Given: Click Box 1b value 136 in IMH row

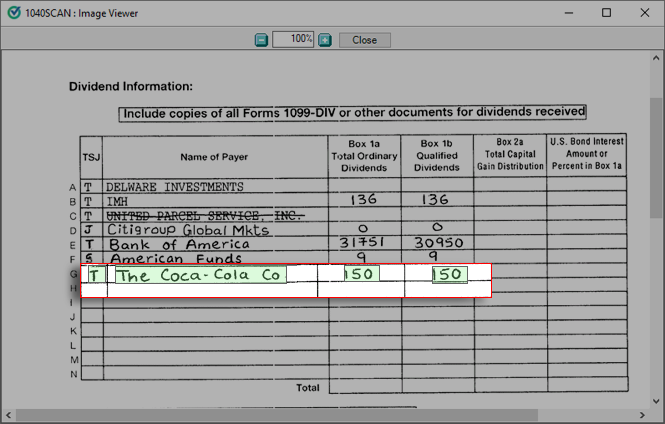Looking at the screenshot, I should tap(435, 199).
